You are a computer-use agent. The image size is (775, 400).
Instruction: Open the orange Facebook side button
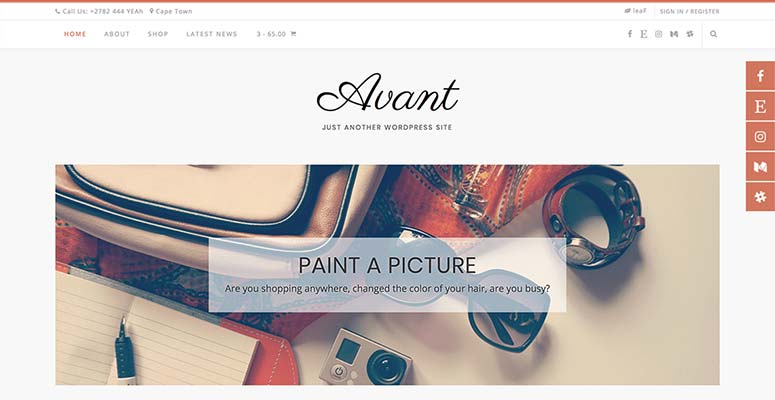pyautogui.click(x=761, y=76)
